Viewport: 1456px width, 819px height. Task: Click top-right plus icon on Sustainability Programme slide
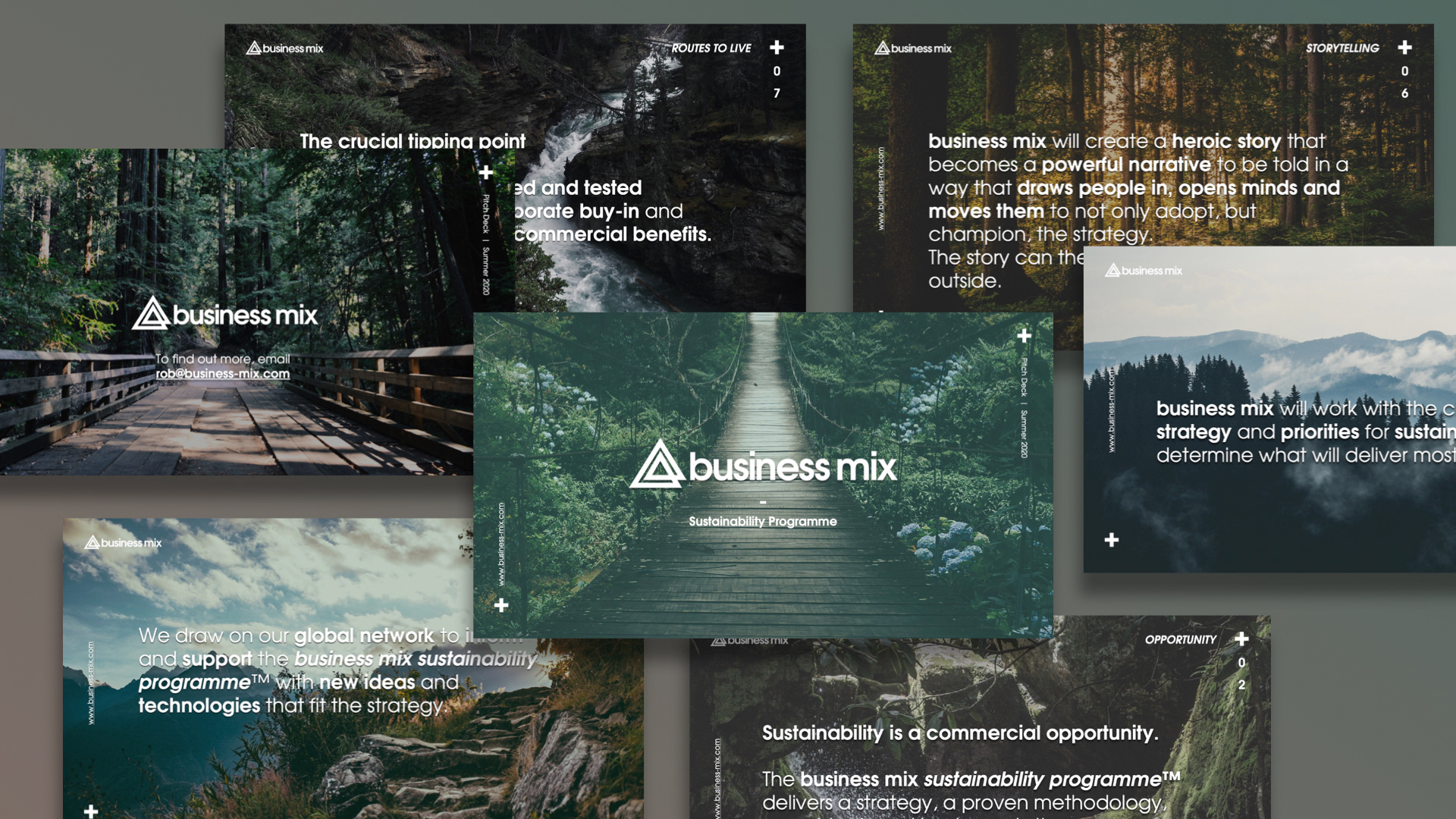tap(1024, 335)
